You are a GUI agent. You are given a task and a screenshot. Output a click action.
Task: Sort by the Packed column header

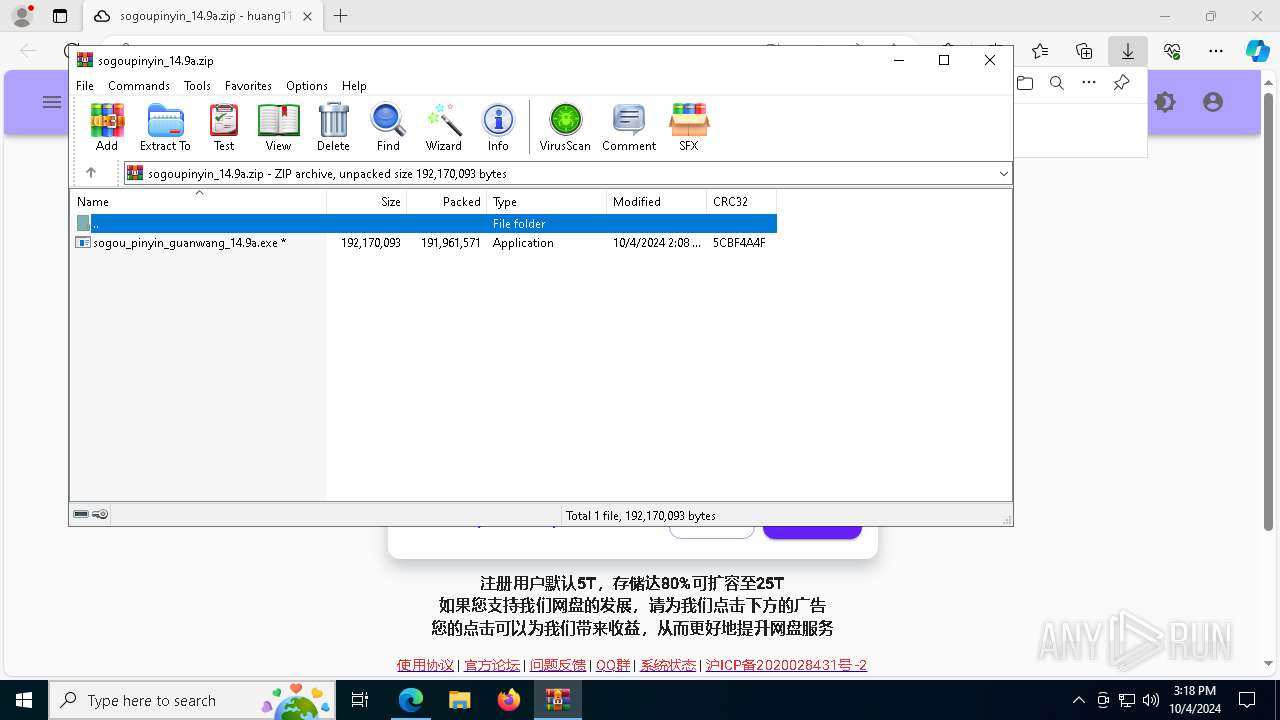446,201
